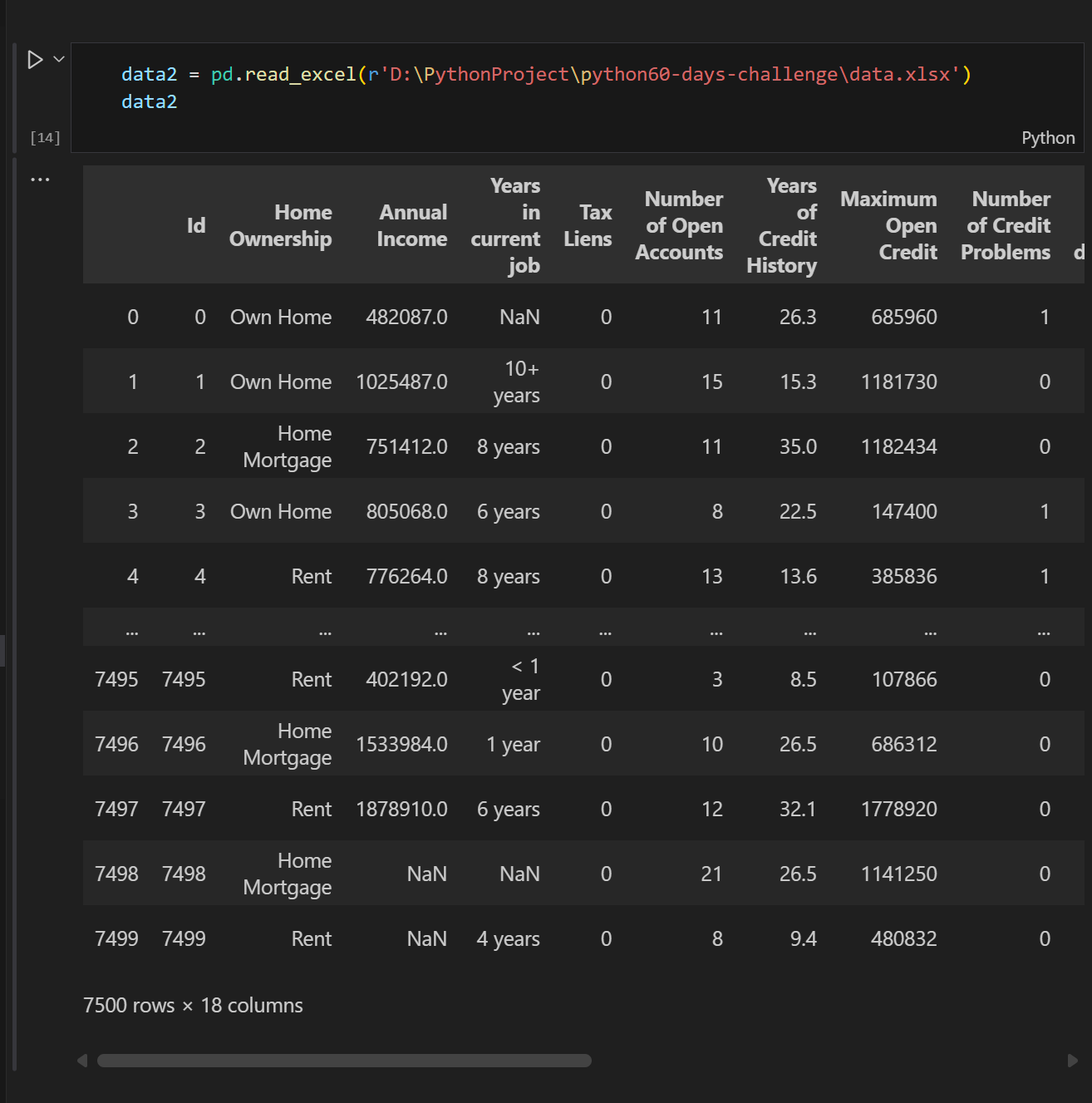Click the horizontal scrollbar thumb of the output
Image resolution: width=1092 pixels, height=1103 pixels.
coord(344,1061)
